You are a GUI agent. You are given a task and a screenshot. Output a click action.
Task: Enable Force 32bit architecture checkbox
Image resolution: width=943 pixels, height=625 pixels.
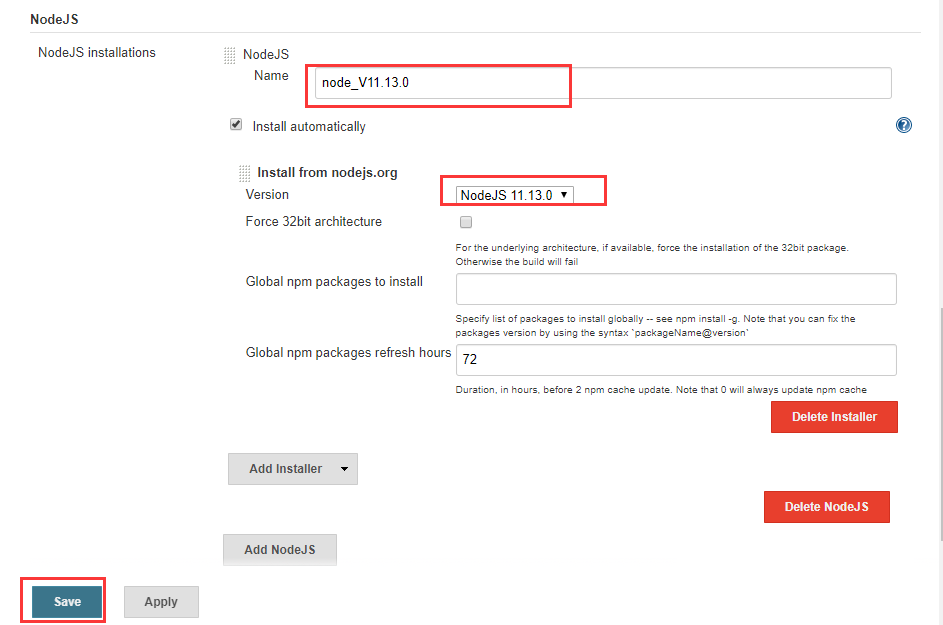[465, 222]
